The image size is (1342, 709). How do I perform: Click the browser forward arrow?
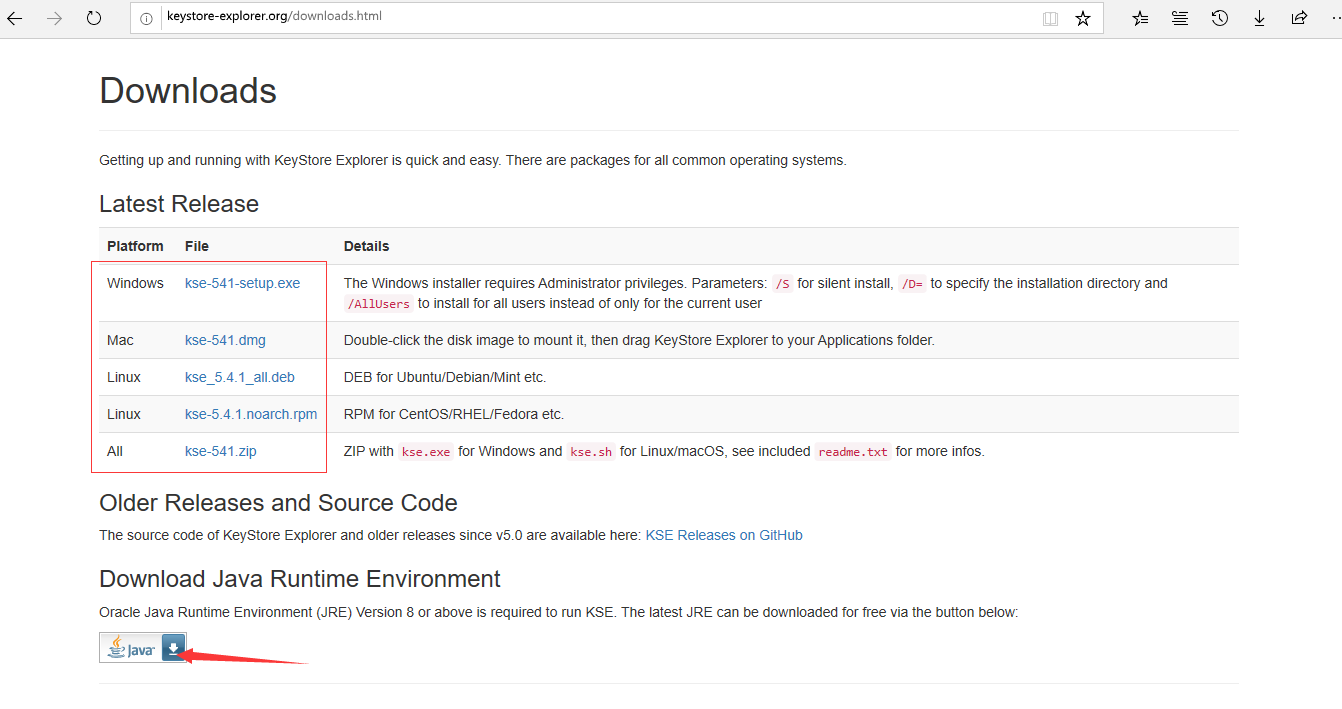point(54,18)
